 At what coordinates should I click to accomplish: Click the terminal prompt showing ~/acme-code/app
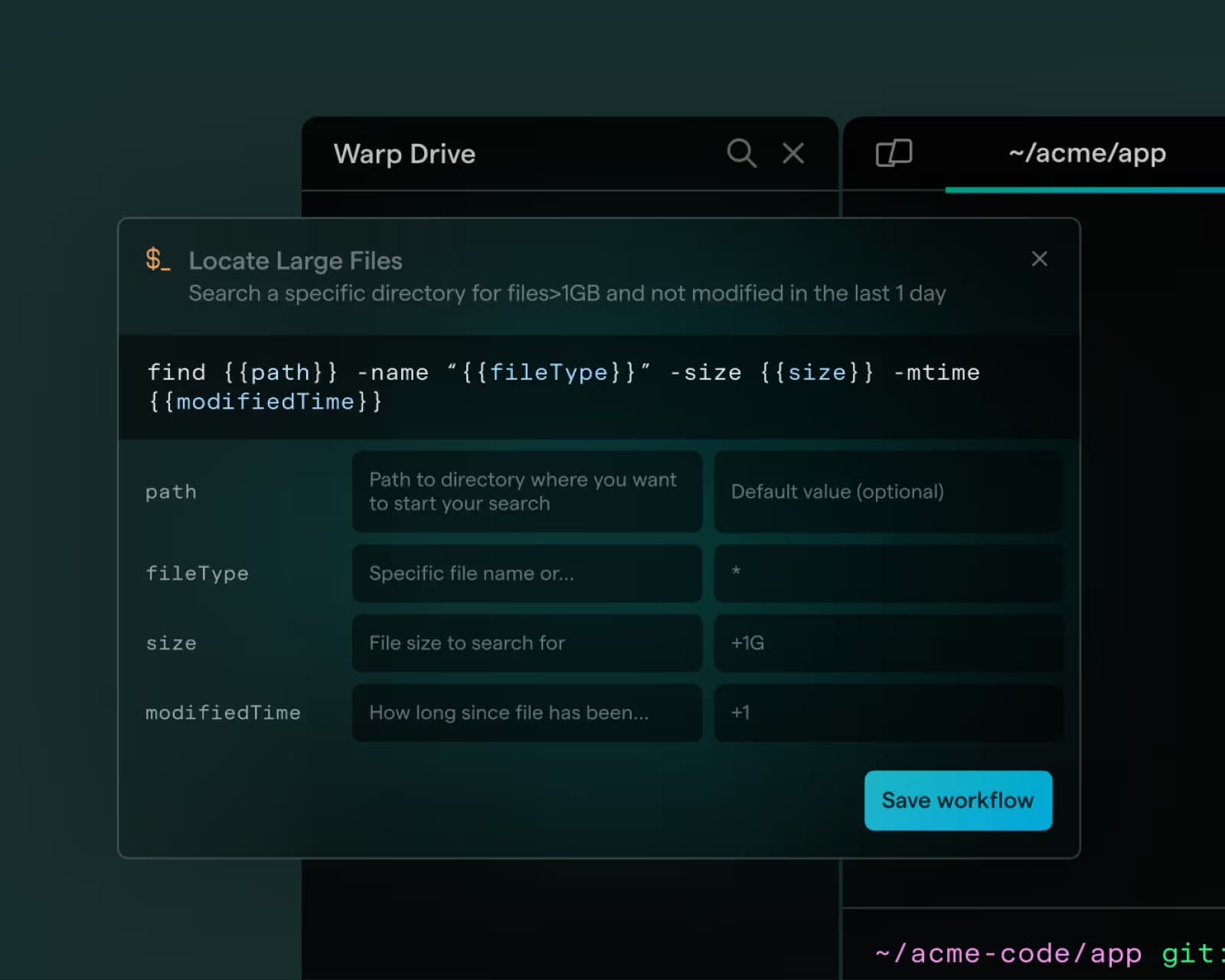click(1007, 952)
